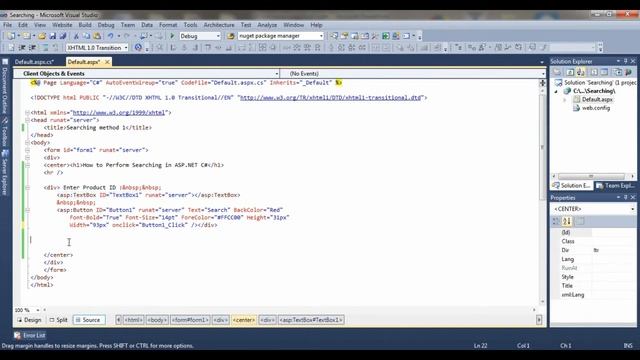Open the Debug configuration dropdown
The height and width of the screenshot is (360, 640).
pyautogui.click(x=218, y=36)
